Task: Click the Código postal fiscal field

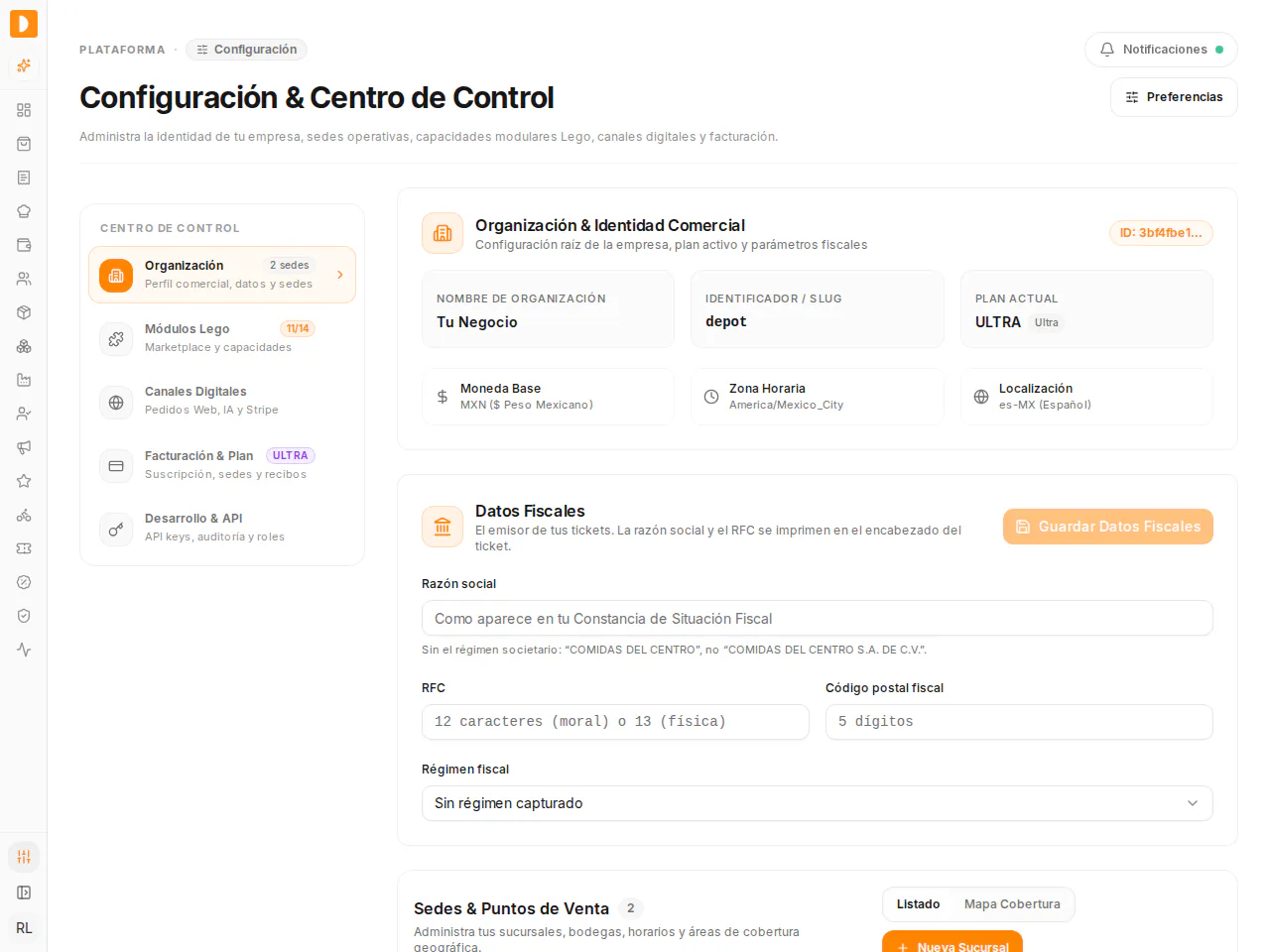Action: [x=1019, y=722]
